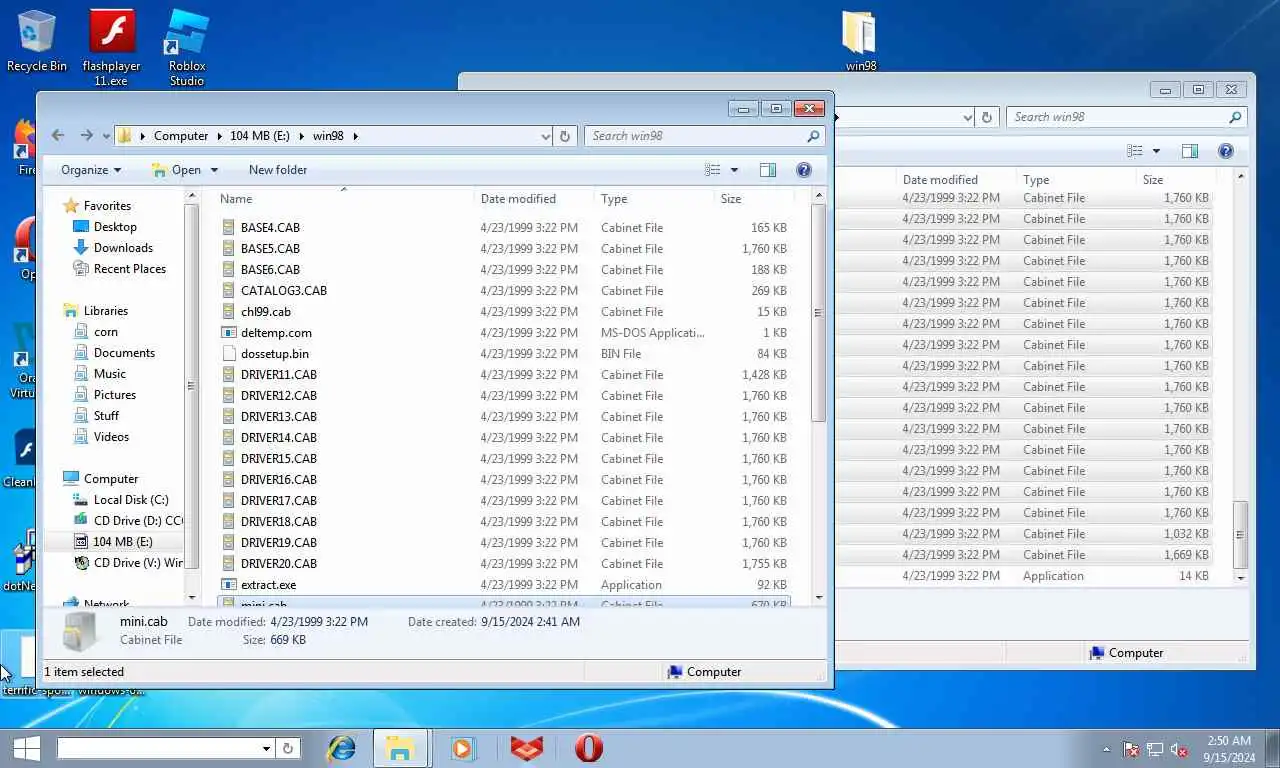Click the file list vertical scrollbar in front window
The height and width of the screenshot is (768, 1280).
(818, 313)
